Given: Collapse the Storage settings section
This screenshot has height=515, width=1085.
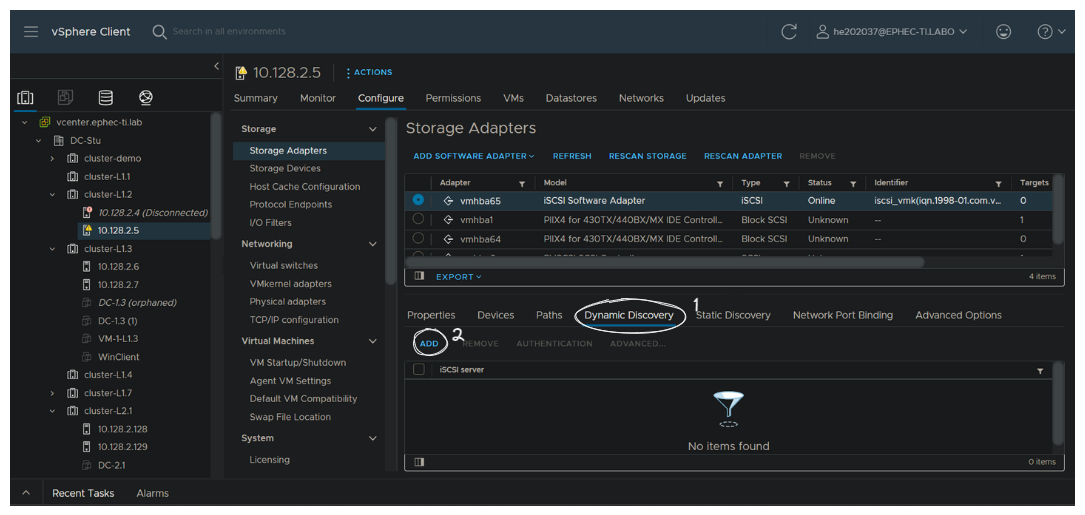Looking at the screenshot, I should pyautogui.click(x=372, y=129).
